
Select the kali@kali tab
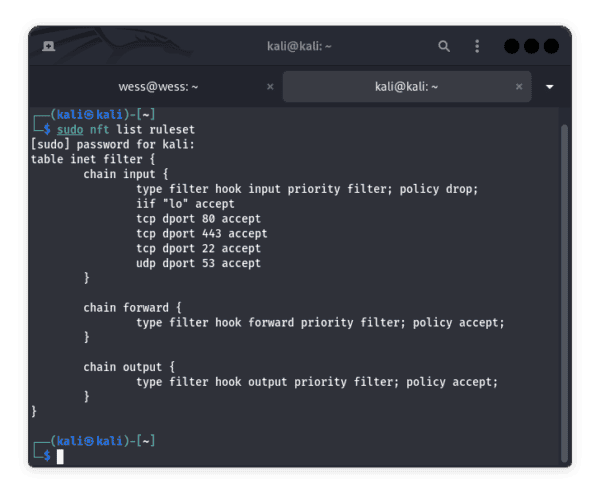coord(400,87)
